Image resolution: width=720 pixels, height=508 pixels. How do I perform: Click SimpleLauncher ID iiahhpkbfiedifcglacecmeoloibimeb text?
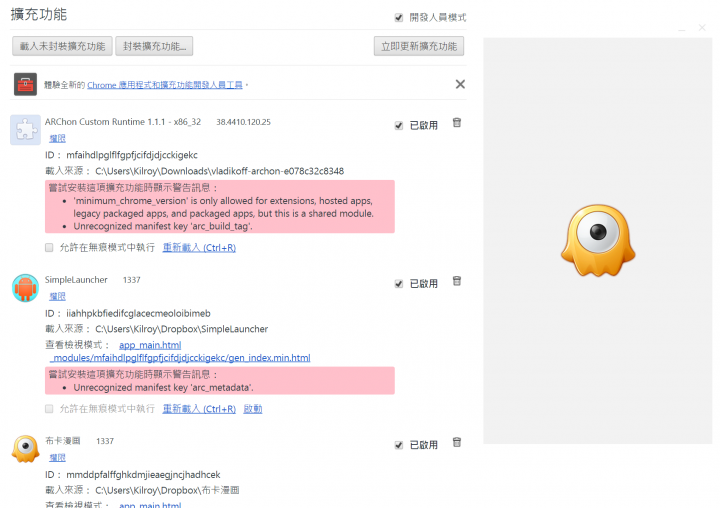[x=138, y=313]
